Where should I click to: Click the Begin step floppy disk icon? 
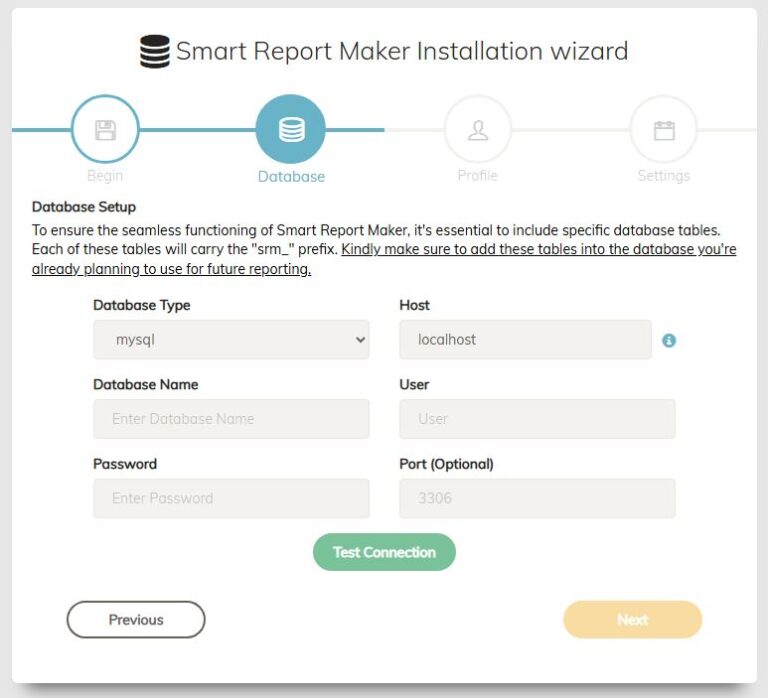105,130
